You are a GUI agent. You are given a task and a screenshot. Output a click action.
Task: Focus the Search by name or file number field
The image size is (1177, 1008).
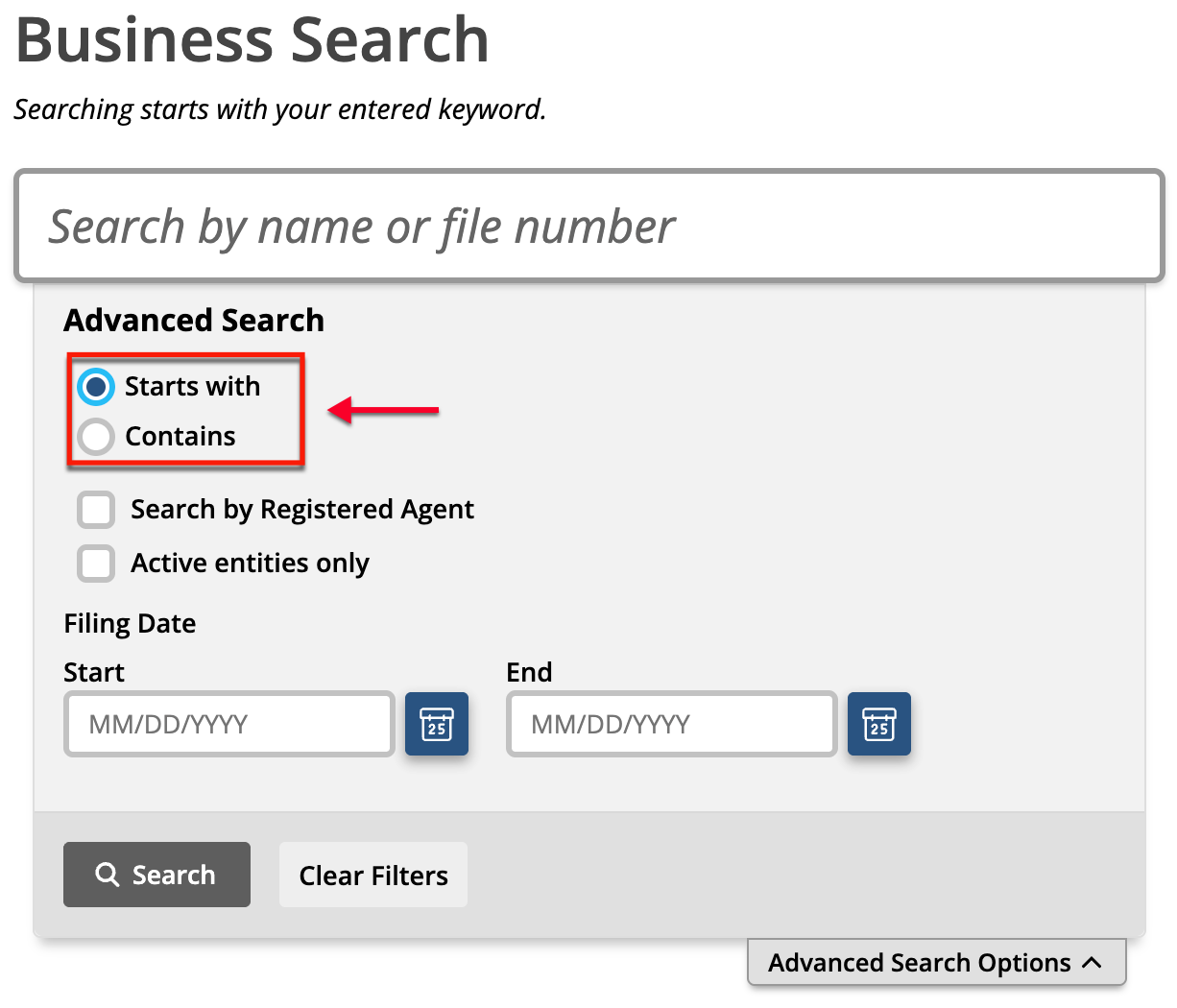point(589,227)
